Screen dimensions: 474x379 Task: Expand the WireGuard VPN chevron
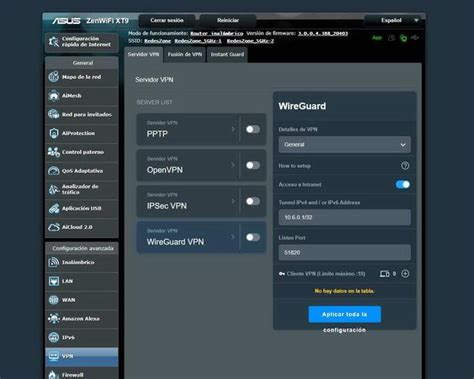click(x=233, y=237)
